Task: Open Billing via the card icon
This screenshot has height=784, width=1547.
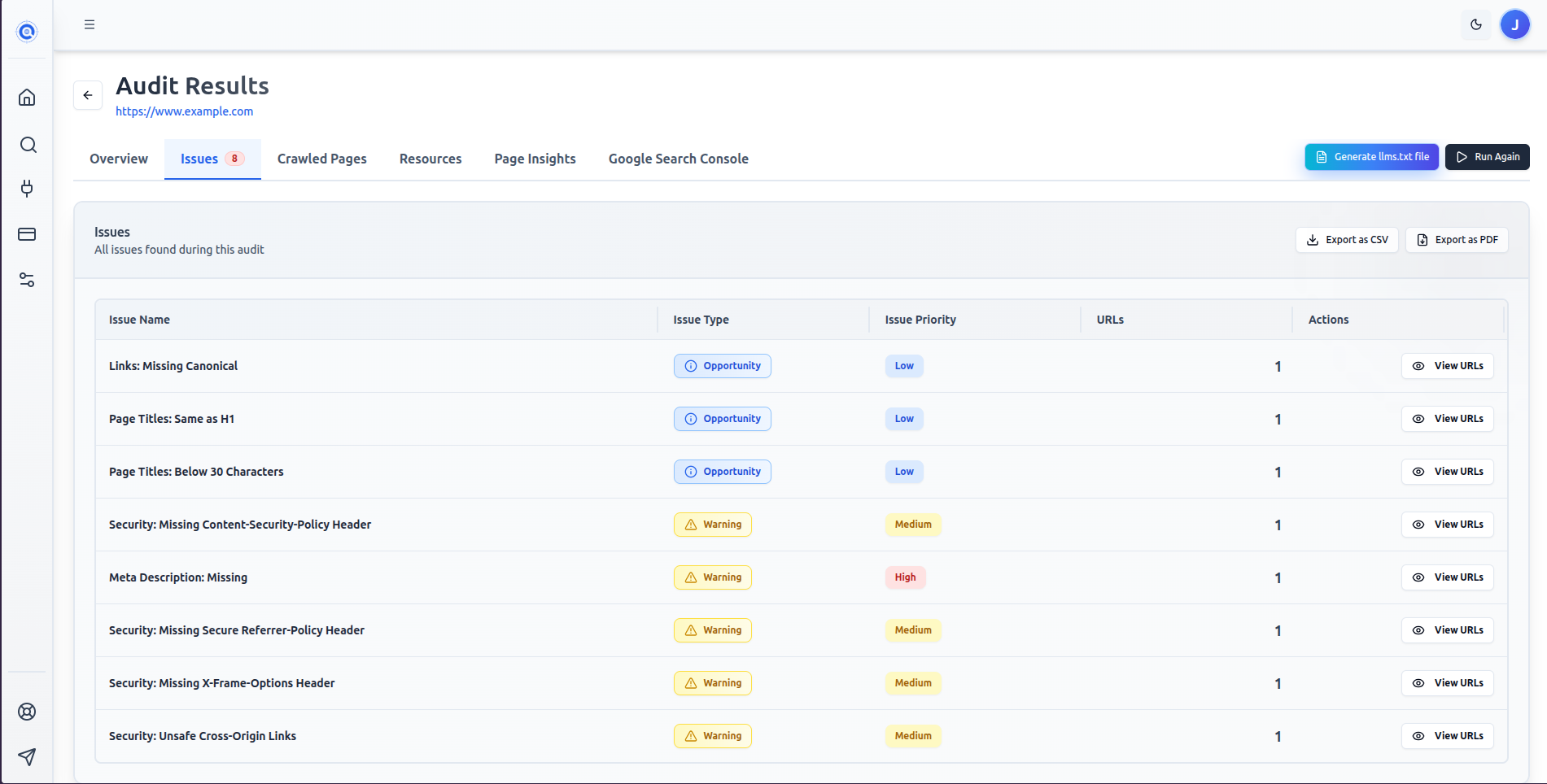Action: click(x=27, y=234)
